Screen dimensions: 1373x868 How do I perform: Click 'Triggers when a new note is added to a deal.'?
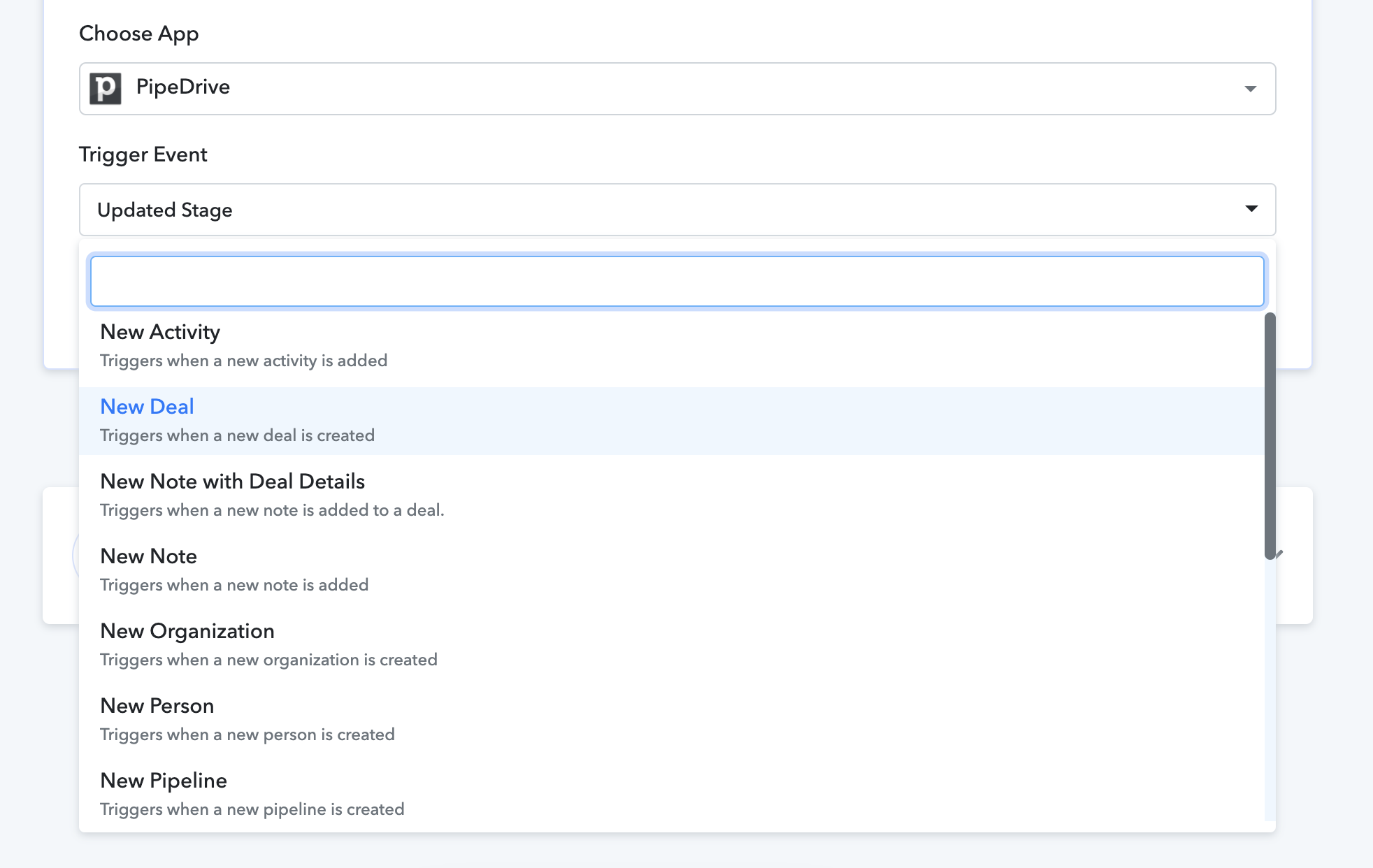272,510
